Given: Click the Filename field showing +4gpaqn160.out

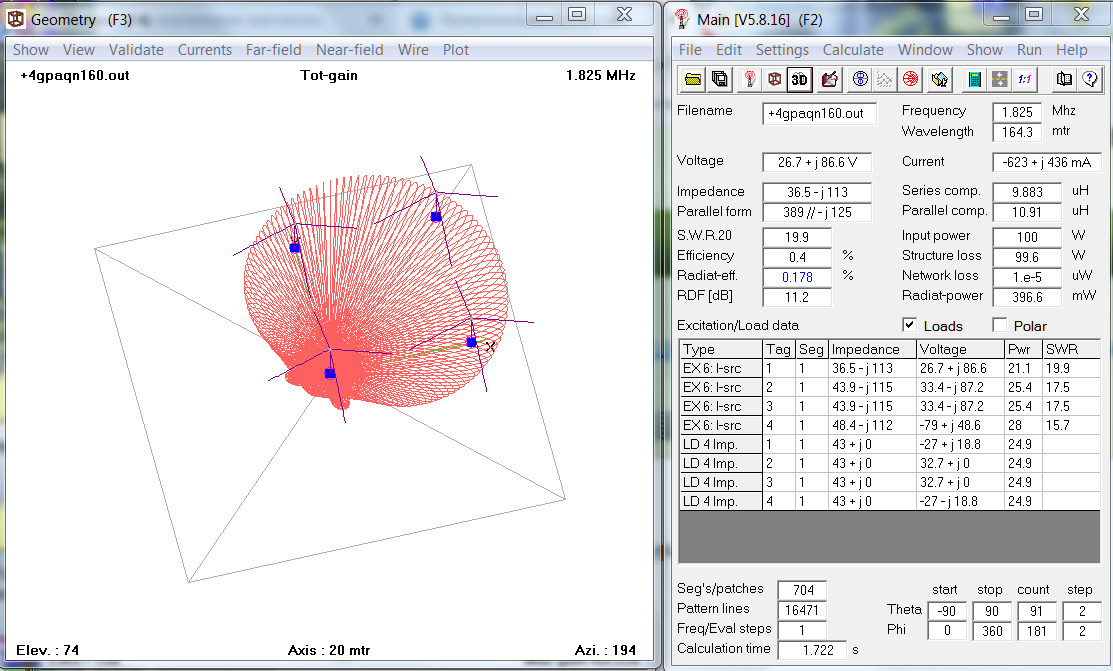Looking at the screenshot, I should [x=819, y=114].
